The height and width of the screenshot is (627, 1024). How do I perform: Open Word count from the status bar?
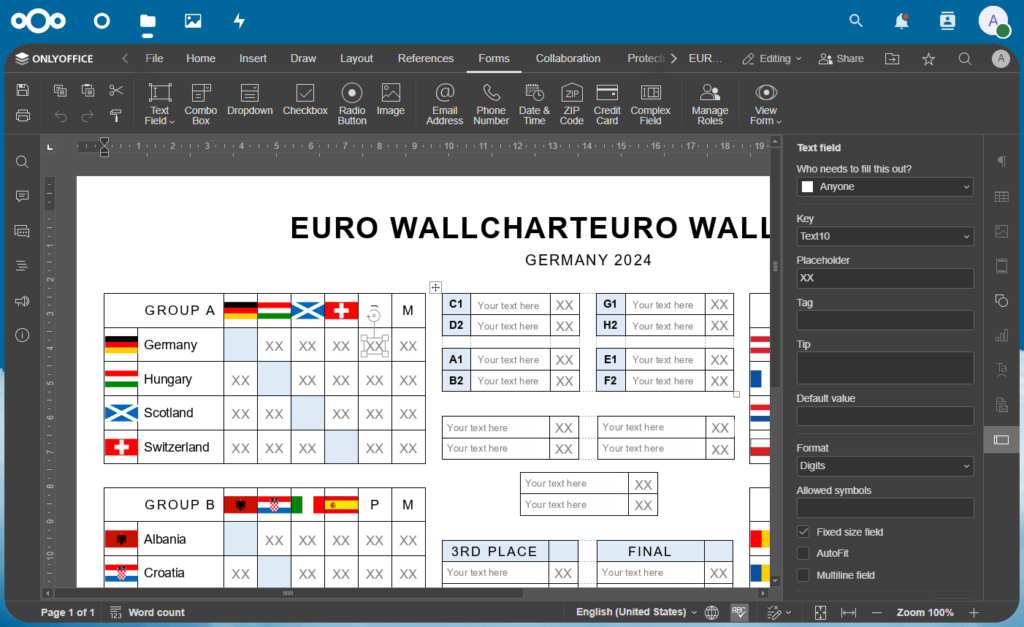156,612
